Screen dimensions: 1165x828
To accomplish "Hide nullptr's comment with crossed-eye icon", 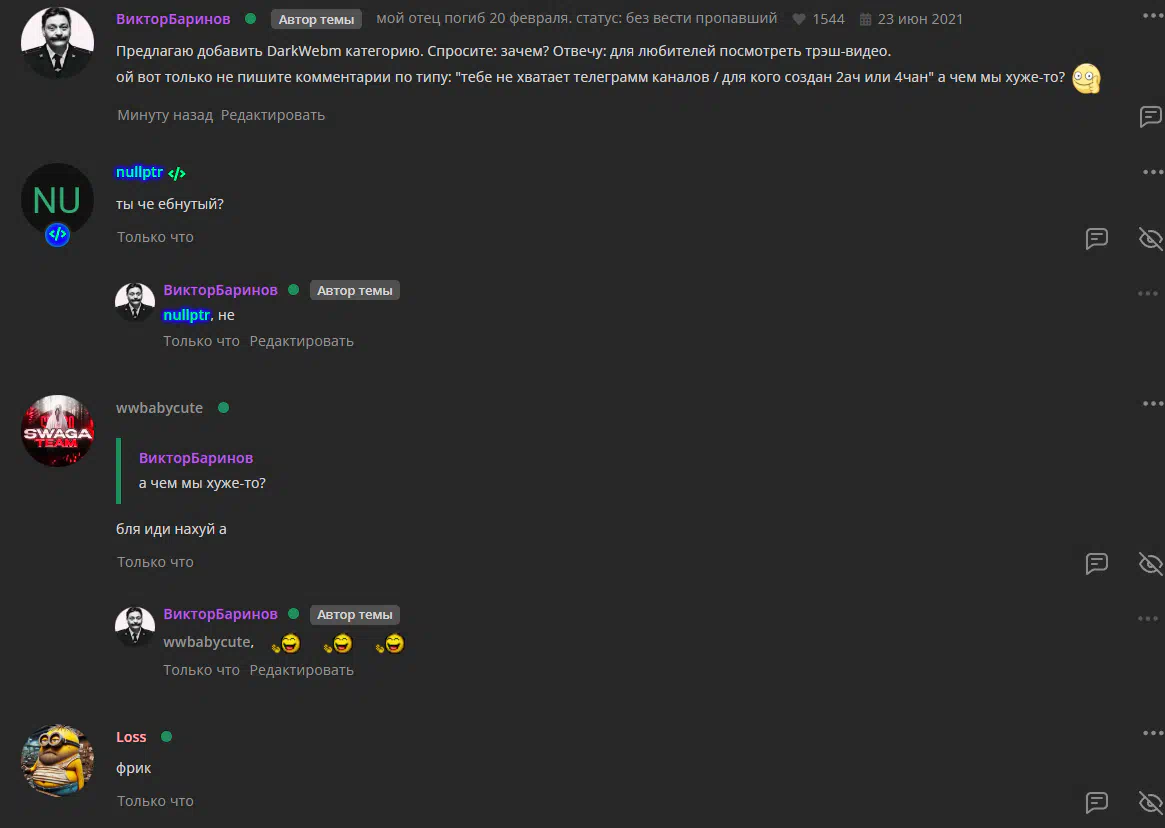I will click(1151, 238).
